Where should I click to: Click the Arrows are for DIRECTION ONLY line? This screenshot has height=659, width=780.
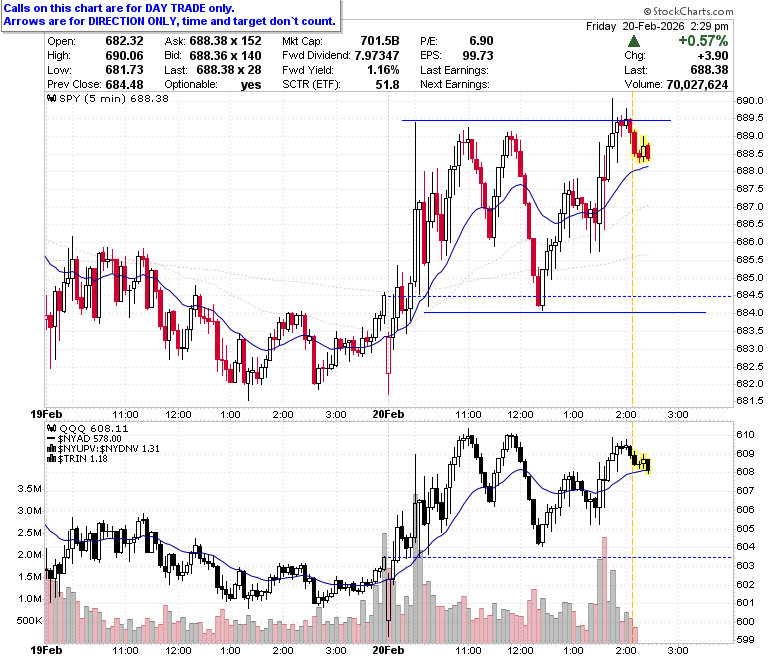coord(170,21)
